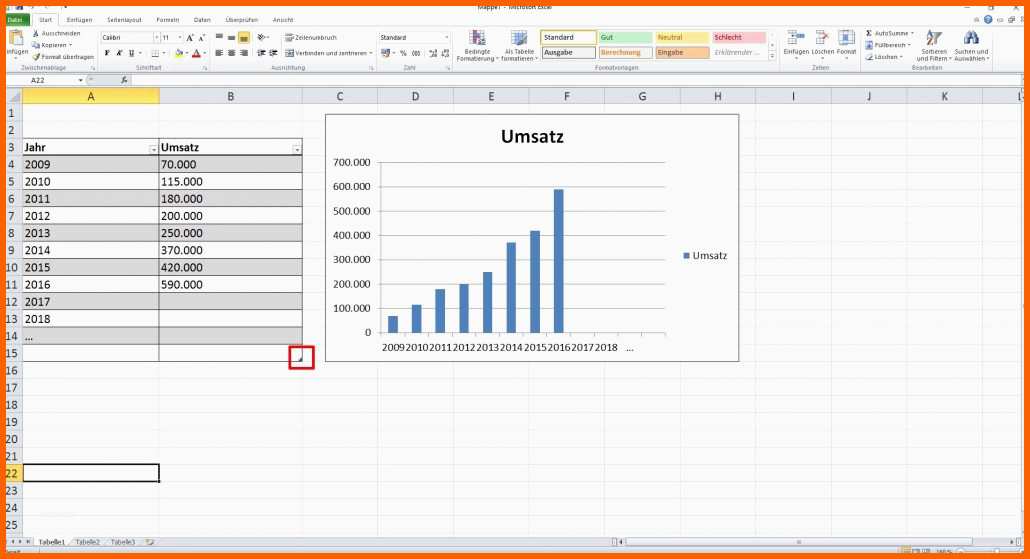Image resolution: width=1030 pixels, height=559 pixels.
Task: Open Suchen und Auswählen menu
Action: [x=971, y=46]
